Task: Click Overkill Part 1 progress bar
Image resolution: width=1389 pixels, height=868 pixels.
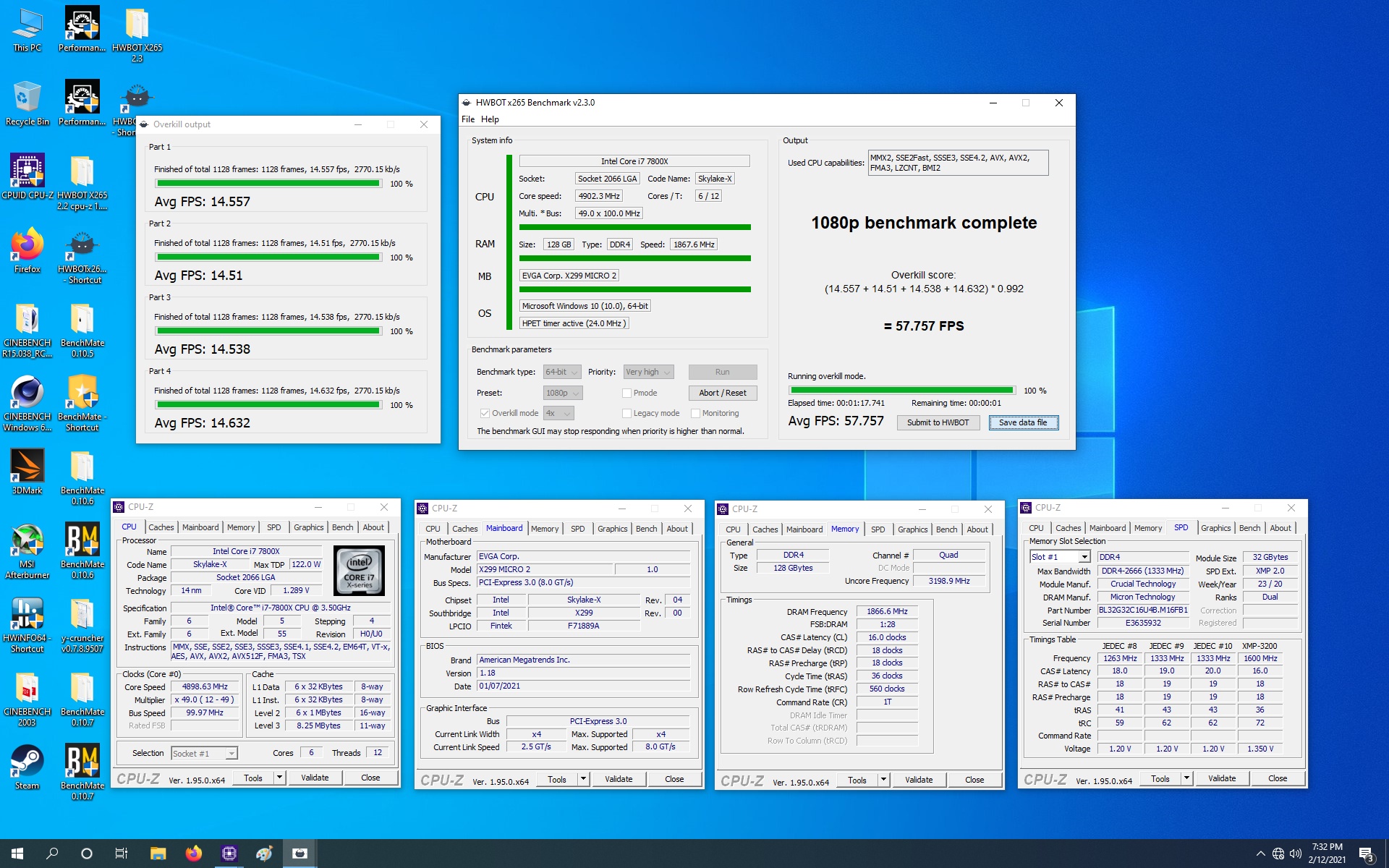Action: click(268, 184)
